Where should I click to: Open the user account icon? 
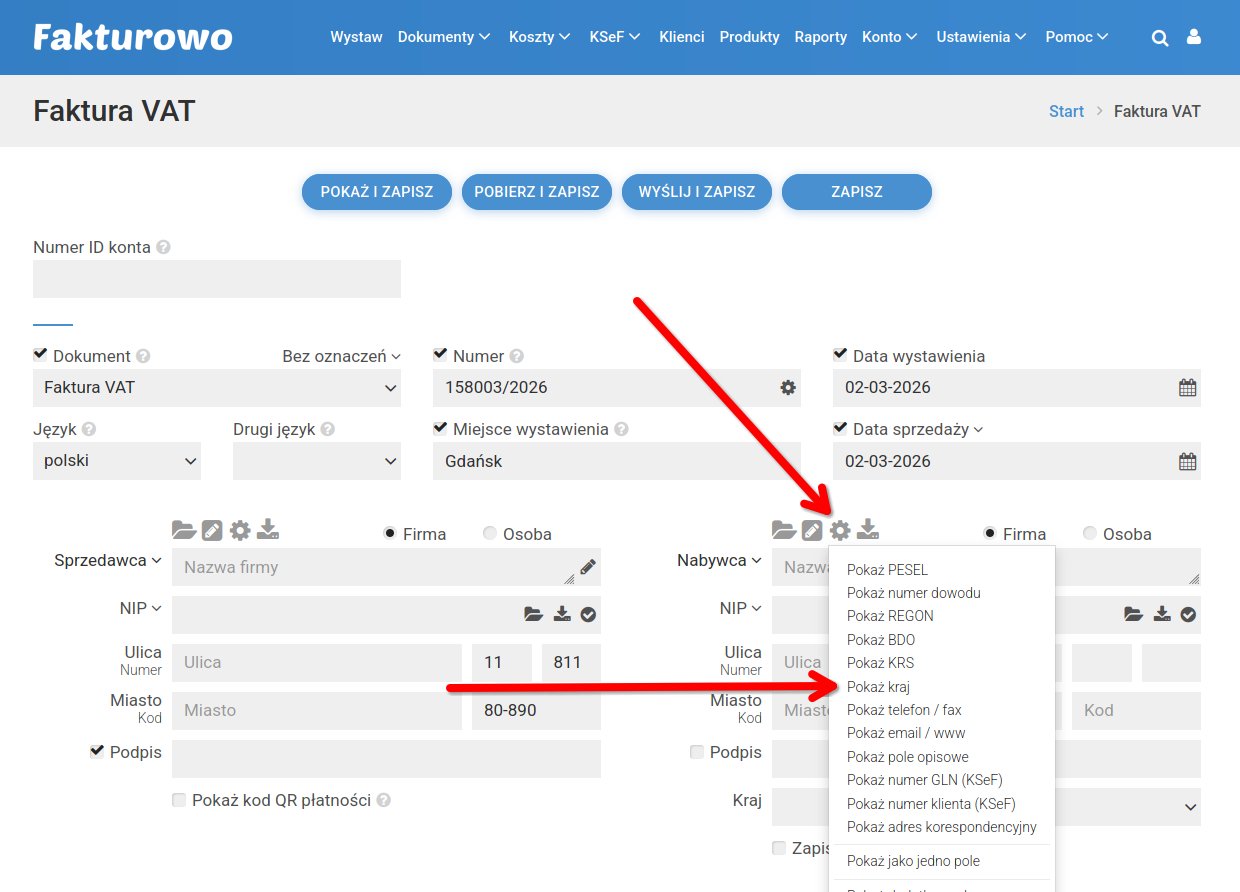pyautogui.click(x=1193, y=37)
